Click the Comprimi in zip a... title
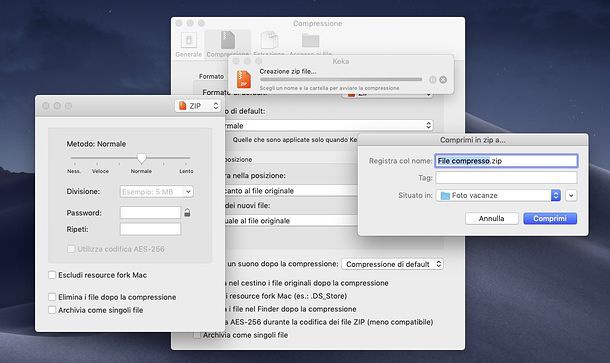This screenshot has width=610, height=363. [473, 140]
